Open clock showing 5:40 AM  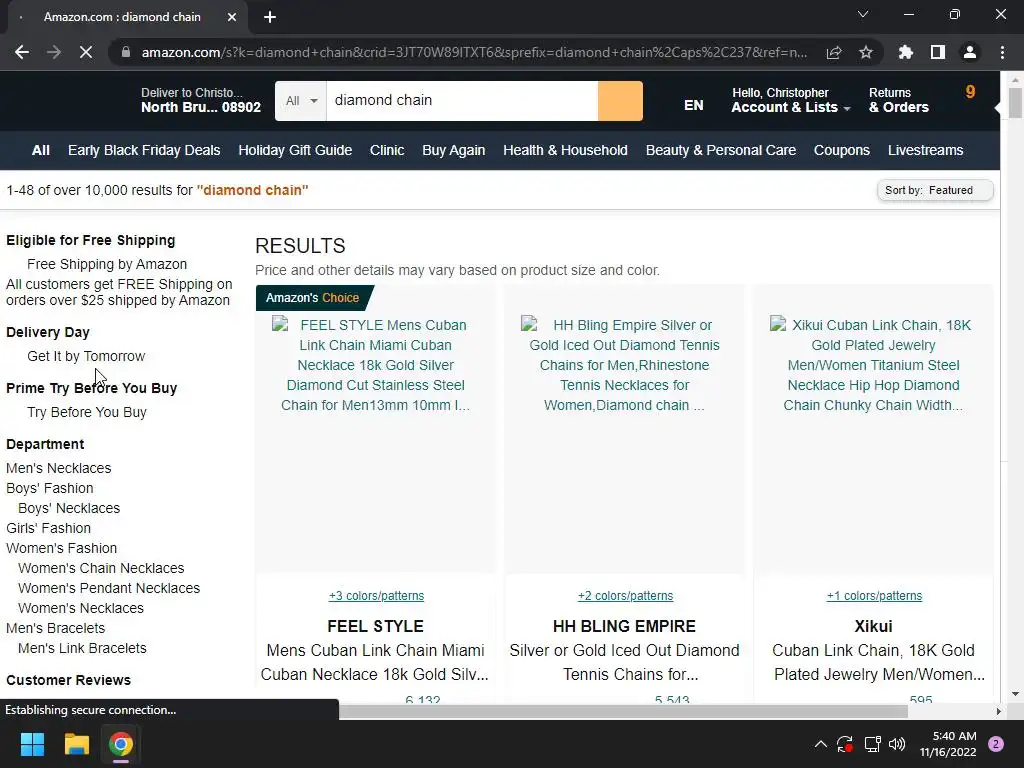pos(948,744)
